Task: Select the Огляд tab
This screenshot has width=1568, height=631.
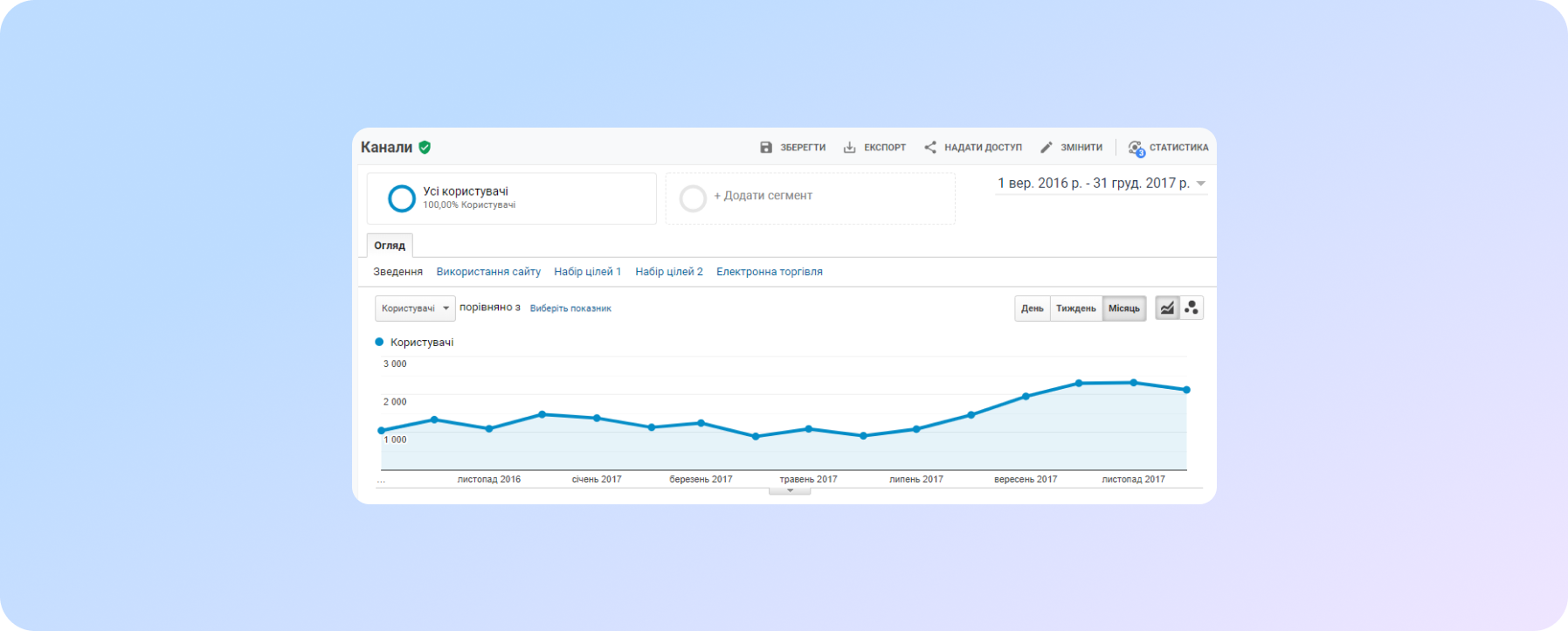Action: point(390,246)
